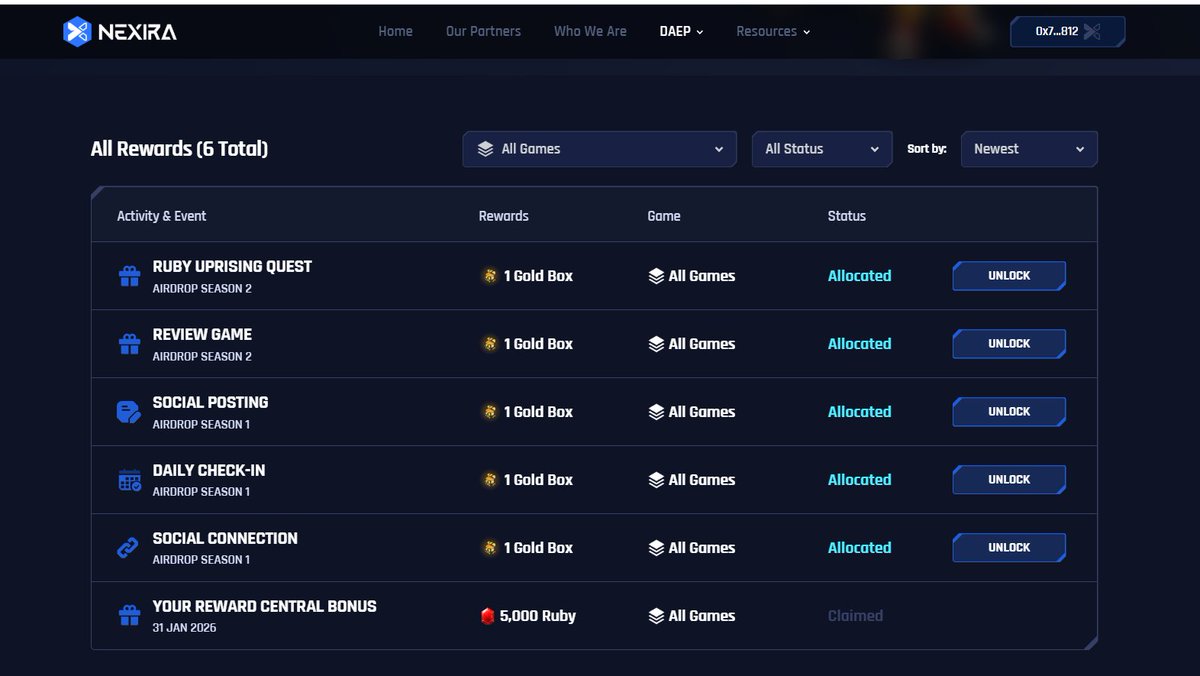Click the crossed-swords icon in the wallet button
Image resolution: width=1200 pixels, height=676 pixels.
[x=1091, y=32]
